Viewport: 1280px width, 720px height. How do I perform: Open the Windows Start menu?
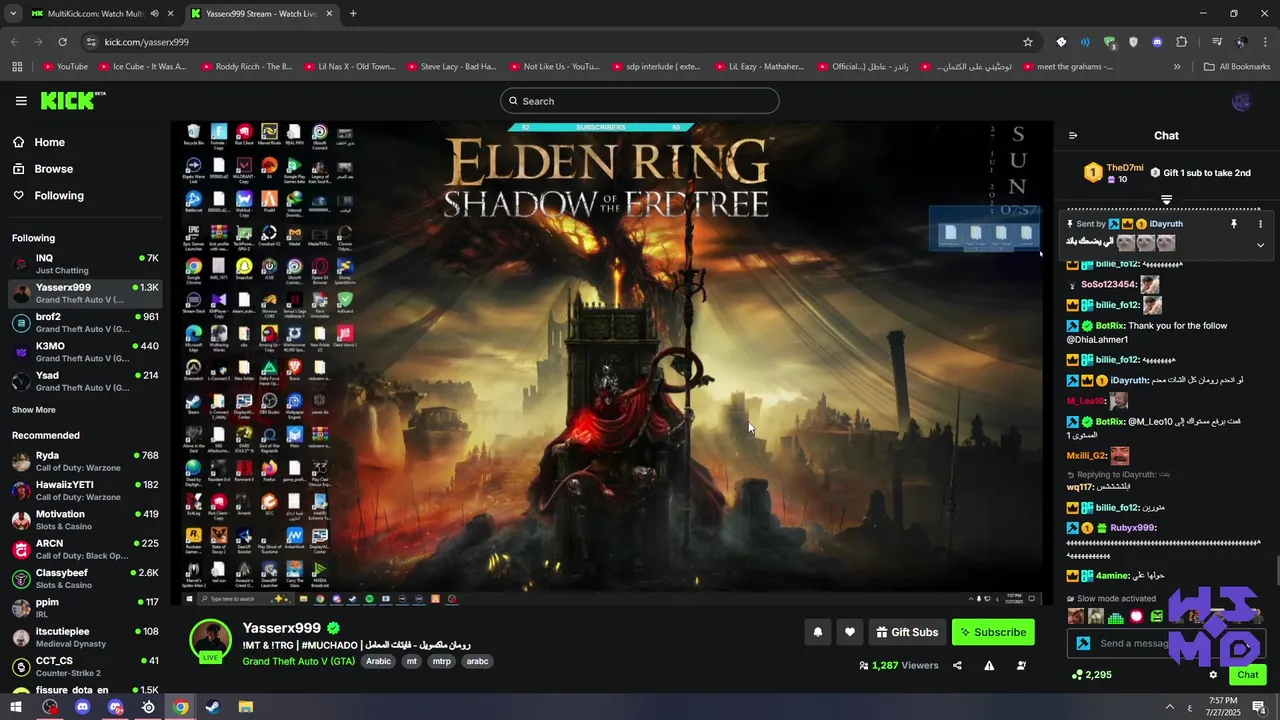point(16,707)
